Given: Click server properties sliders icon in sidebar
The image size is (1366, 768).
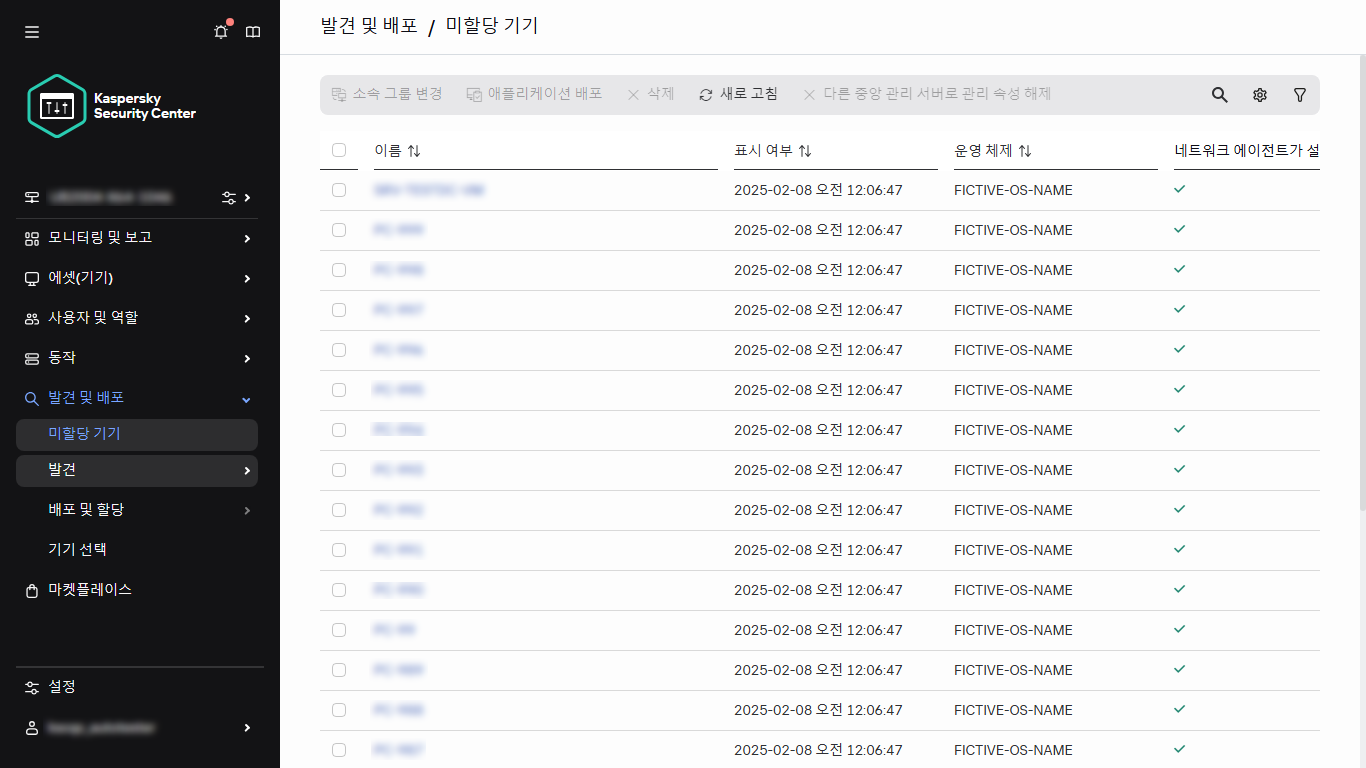Looking at the screenshot, I should (229, 198).
